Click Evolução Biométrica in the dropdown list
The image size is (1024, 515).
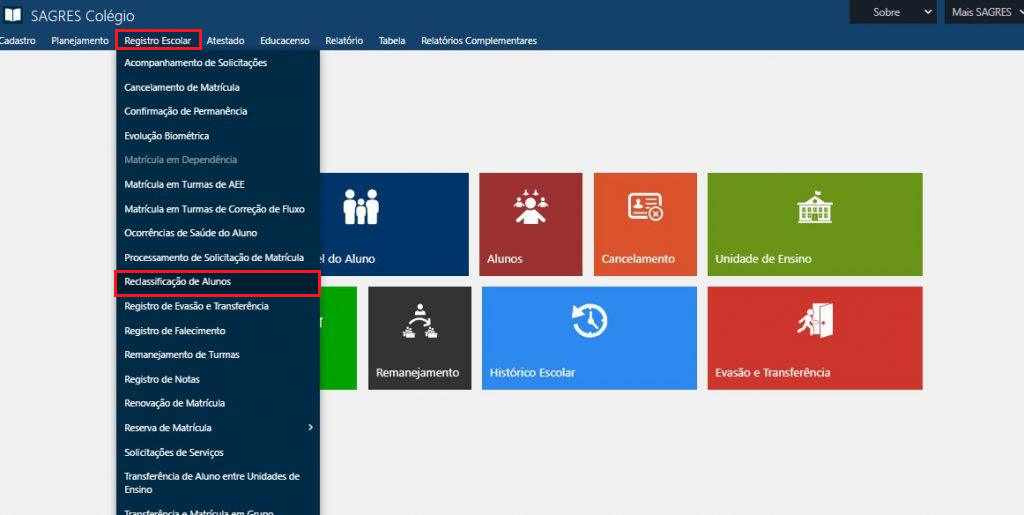(x=167, y=136)
